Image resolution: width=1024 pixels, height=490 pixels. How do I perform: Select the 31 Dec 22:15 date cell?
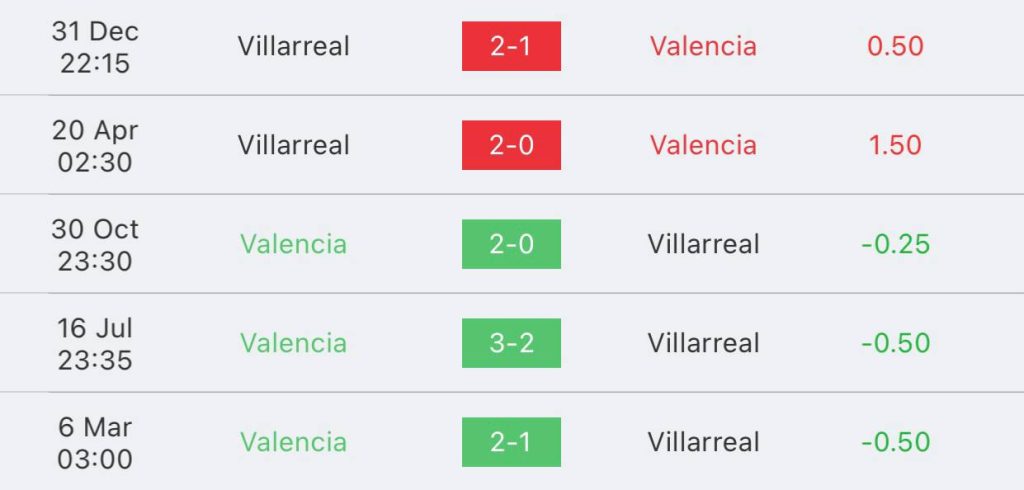[x=95, y=46]
